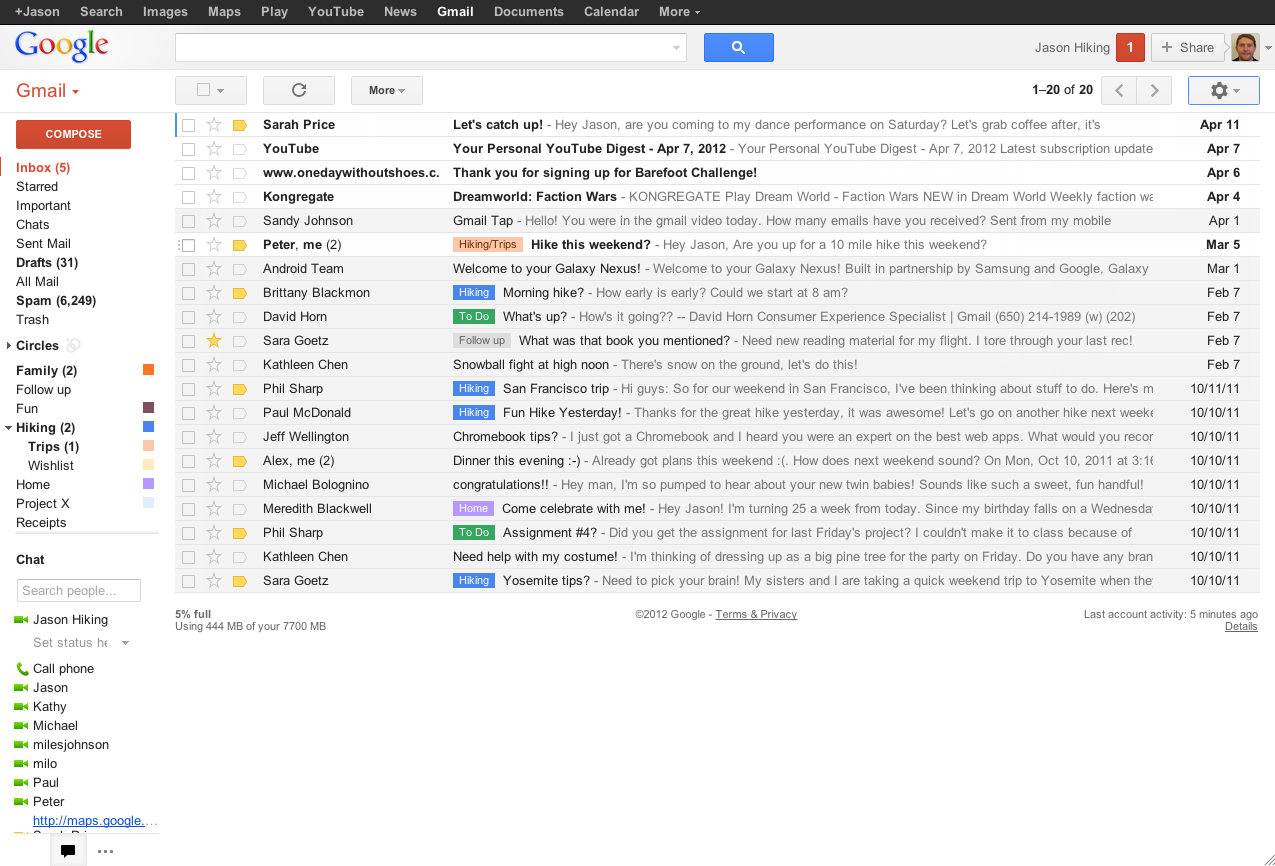Toggle importance marker on Peter, me email
1275x866 pixels.
click(239, 245)
